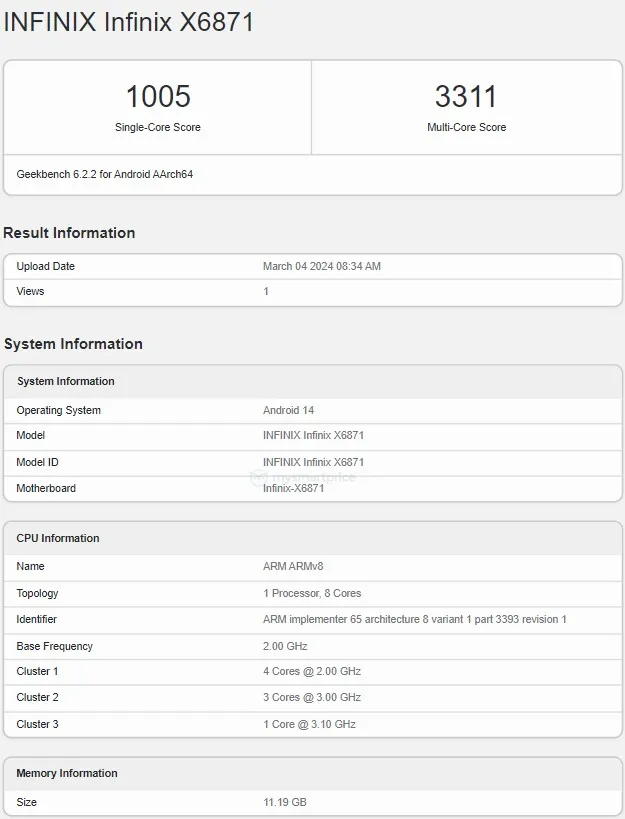
Task: Click the CPU Information table header
Action: click(x=58, y=538)
